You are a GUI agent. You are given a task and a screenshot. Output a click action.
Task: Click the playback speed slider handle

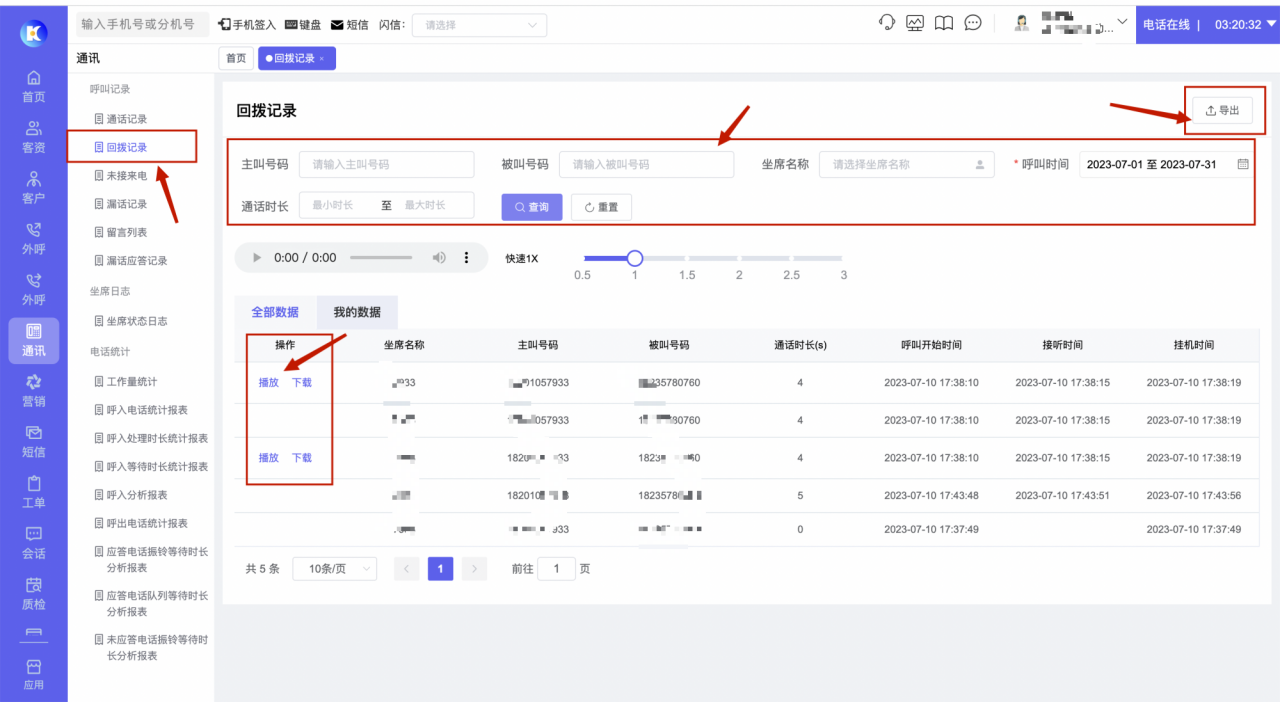(x=634, y=258)
